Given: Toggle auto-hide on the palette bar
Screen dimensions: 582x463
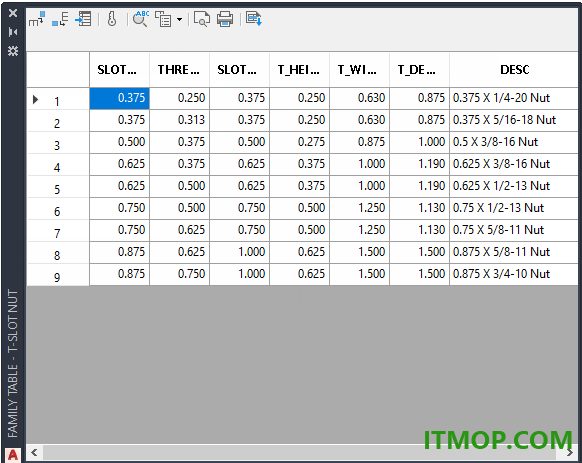Looking at the screenshot, I should (13, 32).
